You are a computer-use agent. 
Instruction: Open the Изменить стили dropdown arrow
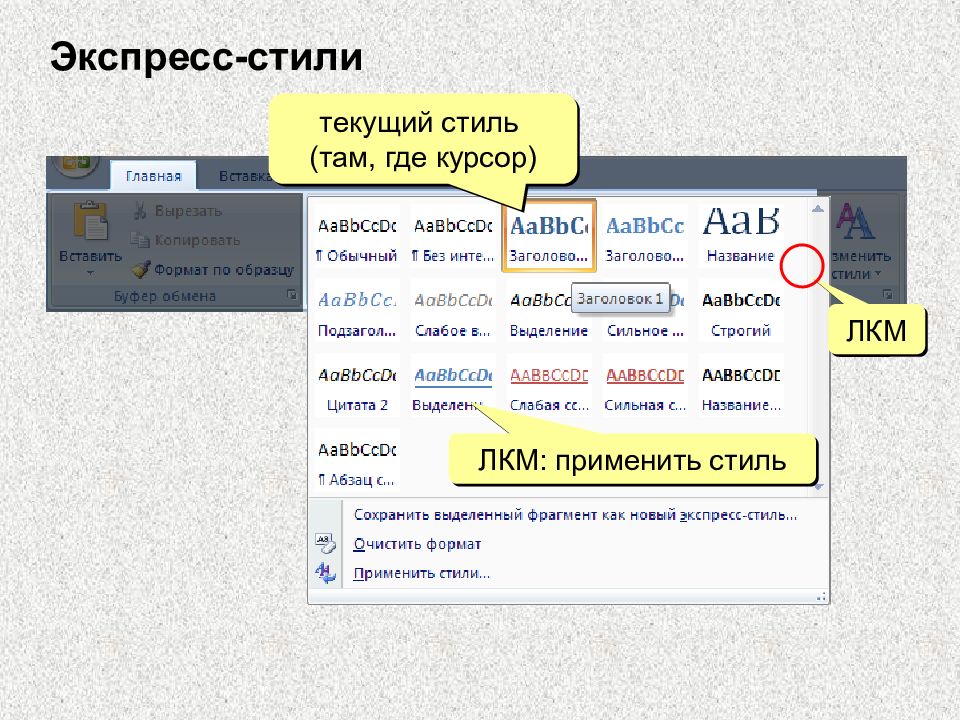[878, 274]
